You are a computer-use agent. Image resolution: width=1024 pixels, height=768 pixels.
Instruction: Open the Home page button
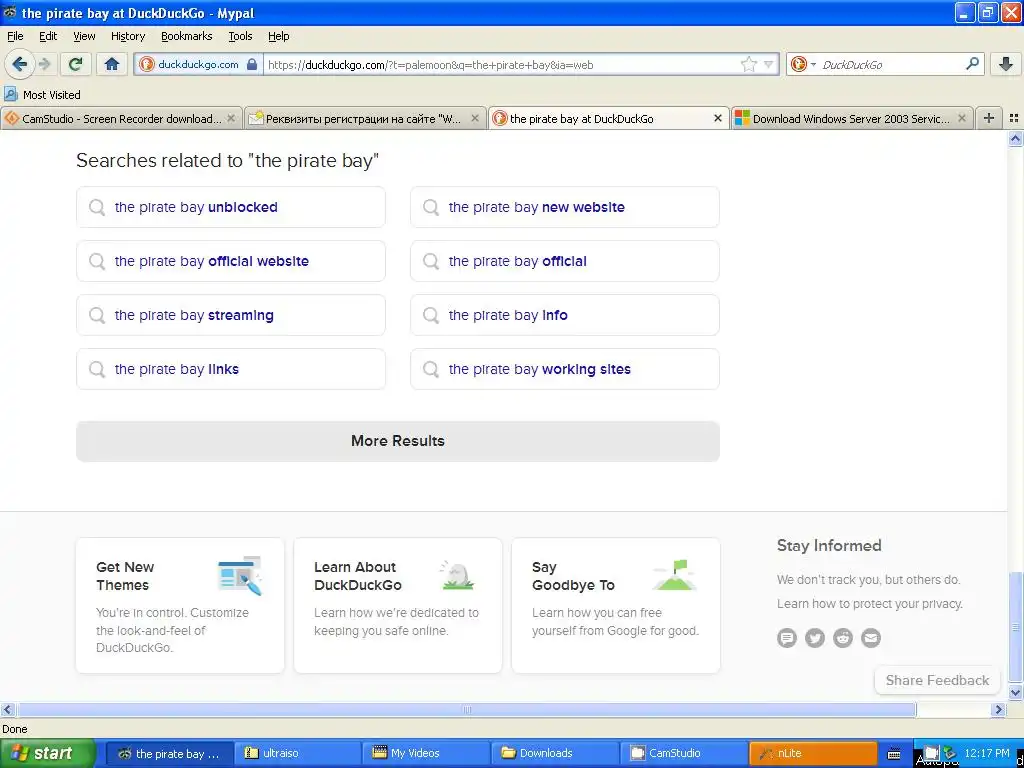[112, 64]
